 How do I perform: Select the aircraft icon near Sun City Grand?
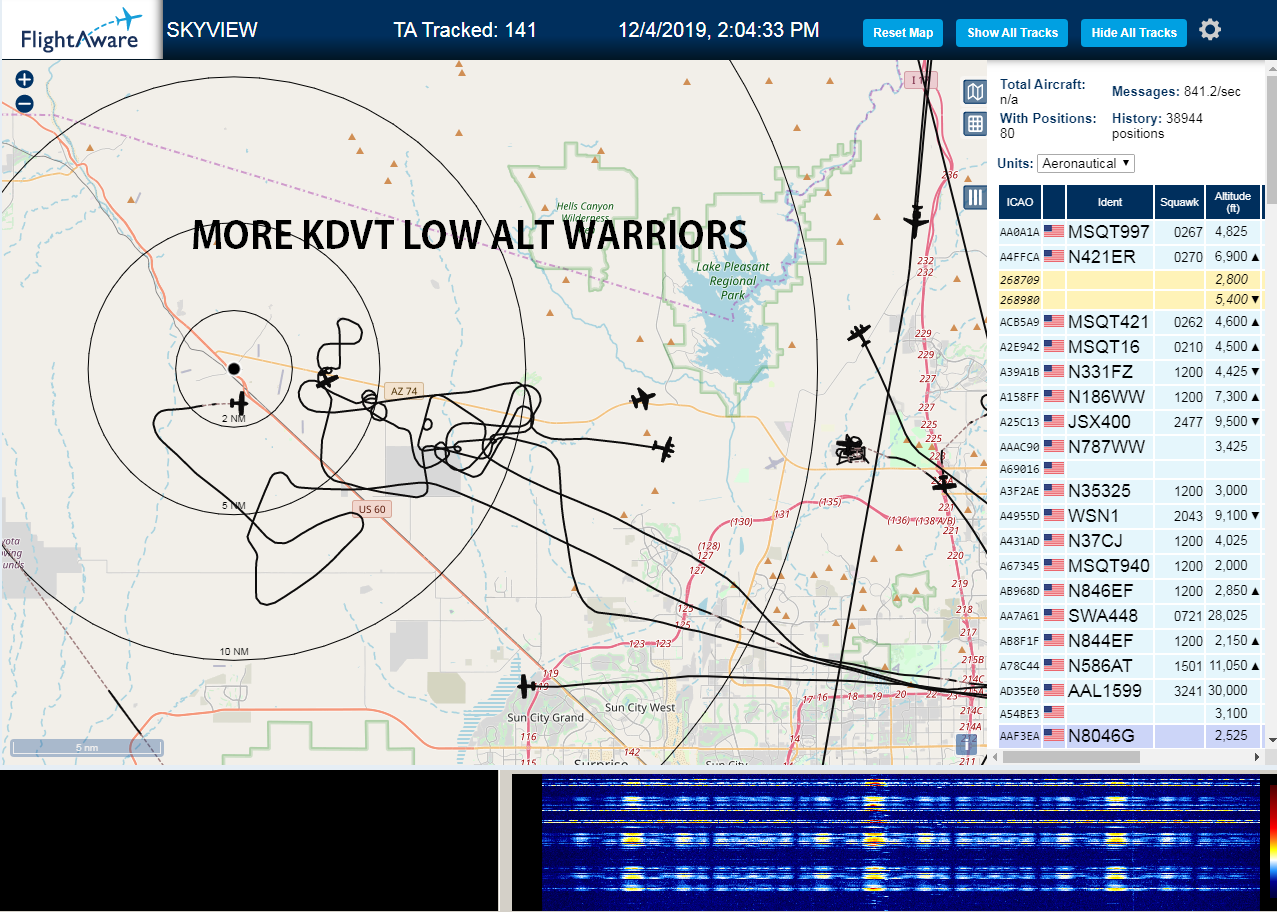pyautogui.click(x=526, y=686)
